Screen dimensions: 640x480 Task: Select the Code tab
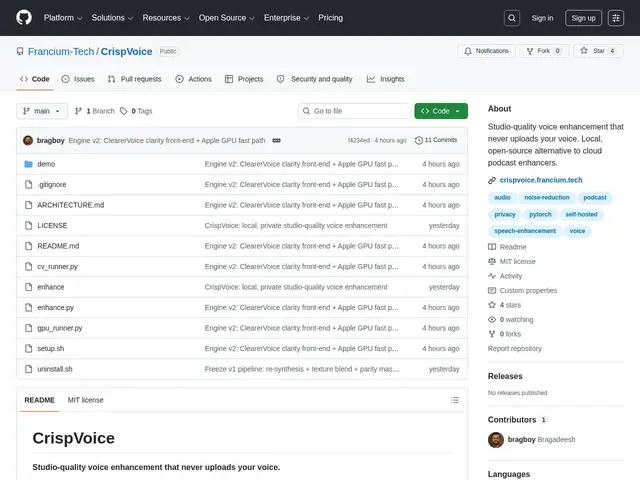[x=35, y=79]
